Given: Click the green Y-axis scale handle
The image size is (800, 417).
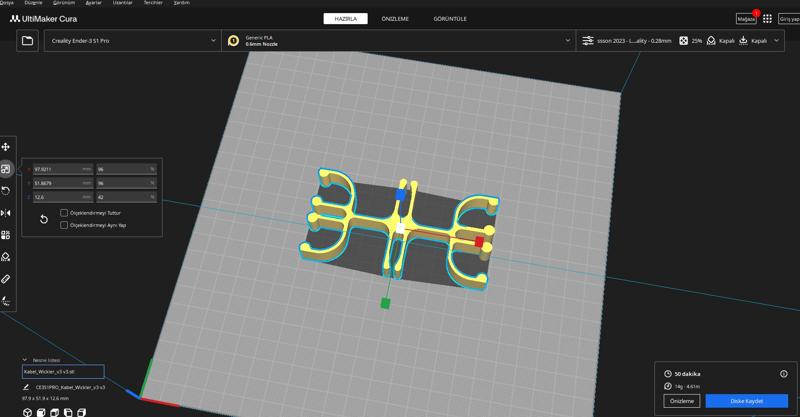Looking at the screenshot, I should (x=386, y=304).
